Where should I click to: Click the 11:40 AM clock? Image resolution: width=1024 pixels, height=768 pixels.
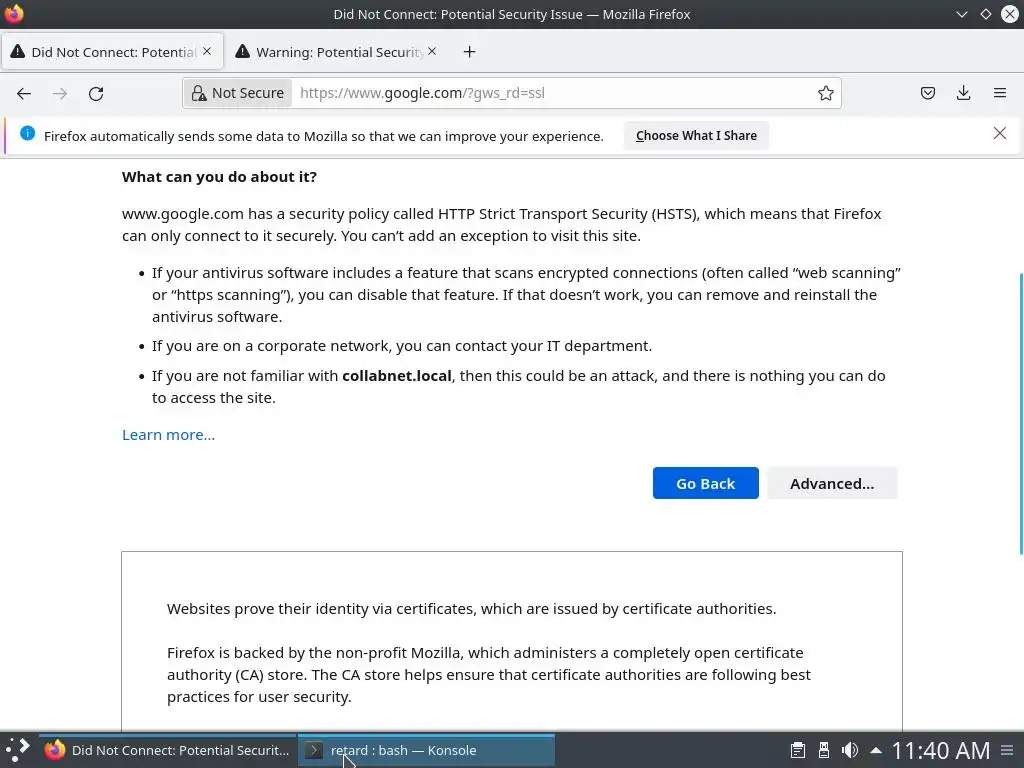tap(940, 750)
